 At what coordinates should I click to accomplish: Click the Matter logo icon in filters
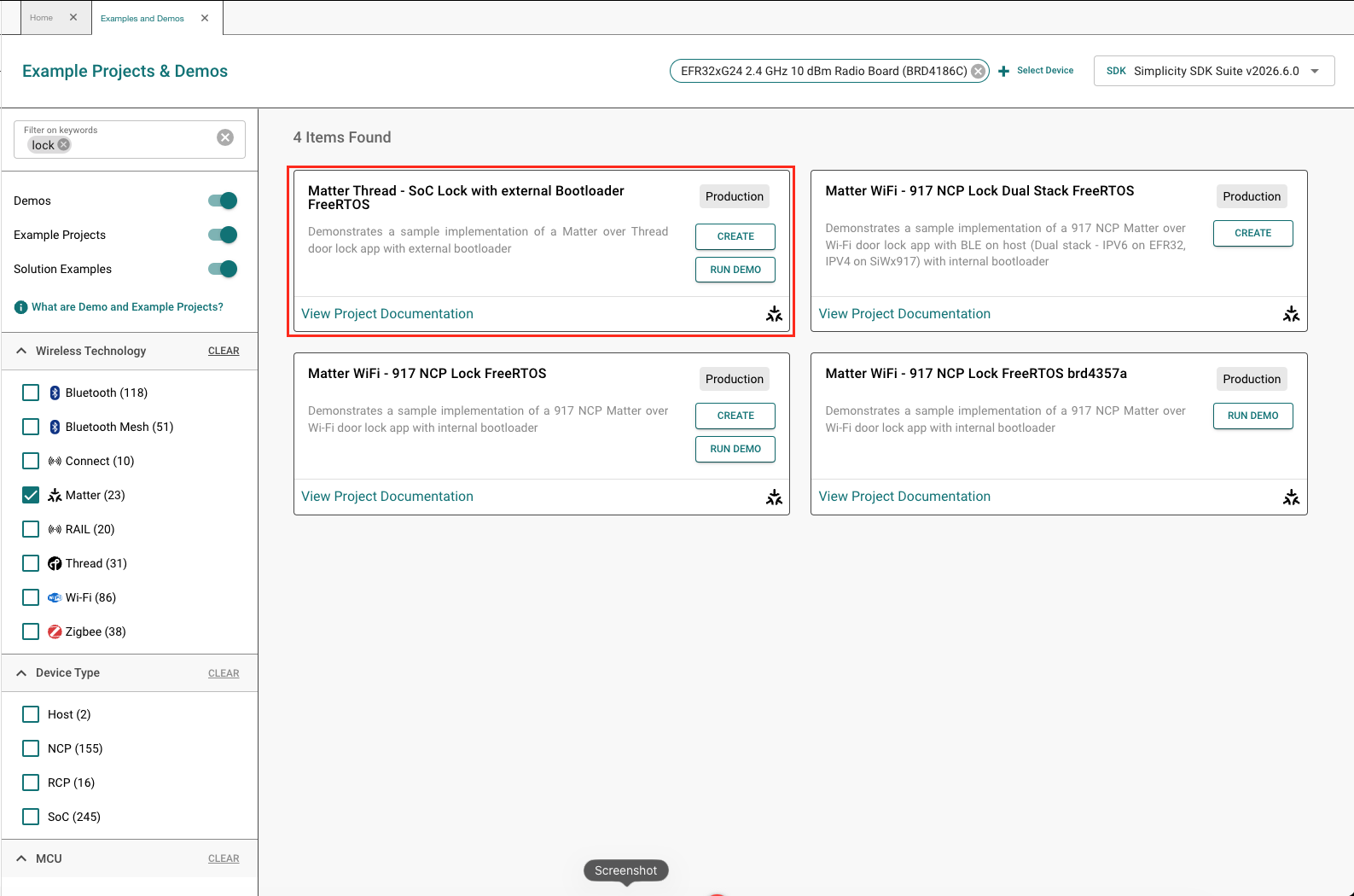tap(55, 495)
